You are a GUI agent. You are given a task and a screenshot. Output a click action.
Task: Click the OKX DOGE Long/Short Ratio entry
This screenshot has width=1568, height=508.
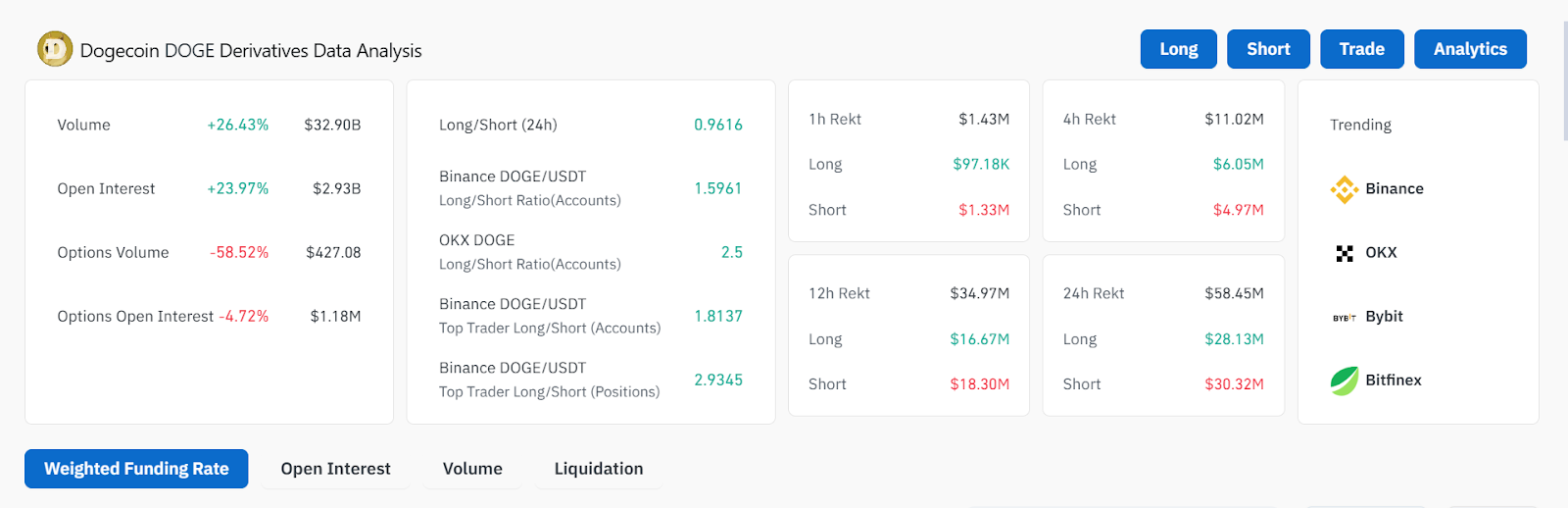click(529, 252)
